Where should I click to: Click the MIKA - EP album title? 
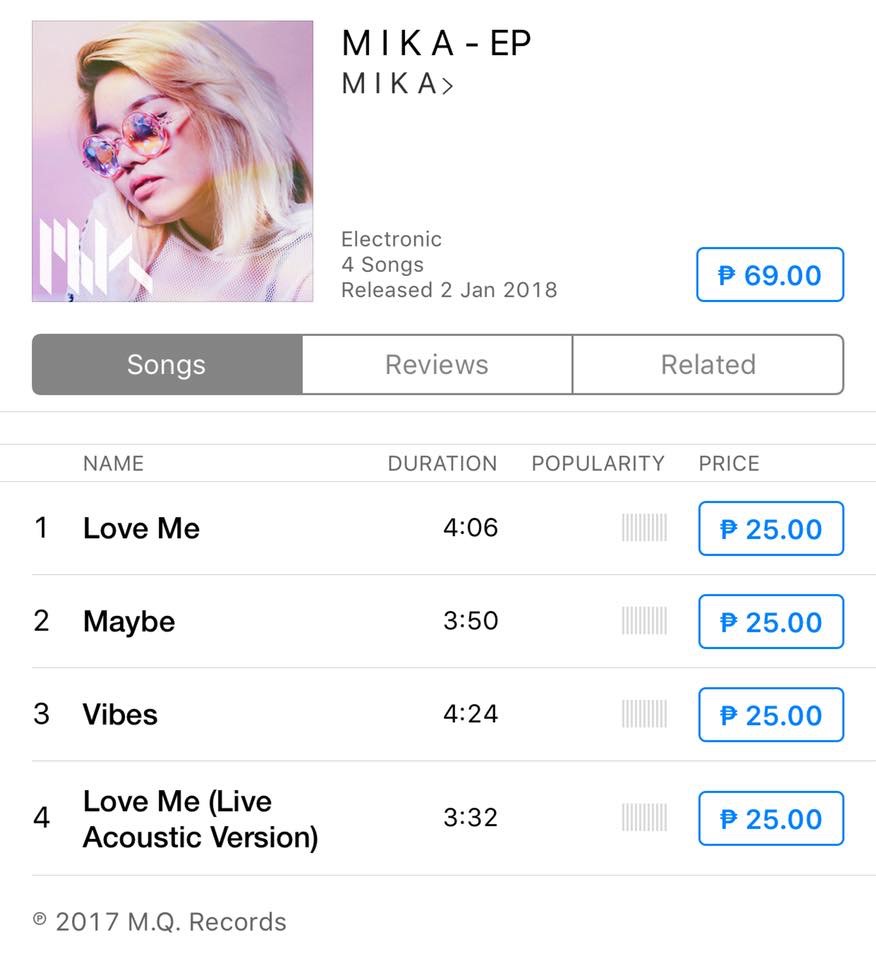(x=436, y=43)
